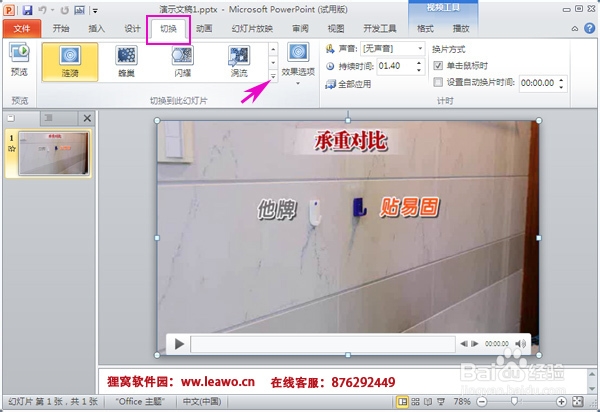Viewport: 600px width, 412px height.
Task: Click the Save icon in quick access toolbar
Action: click(x=27, y=10)
